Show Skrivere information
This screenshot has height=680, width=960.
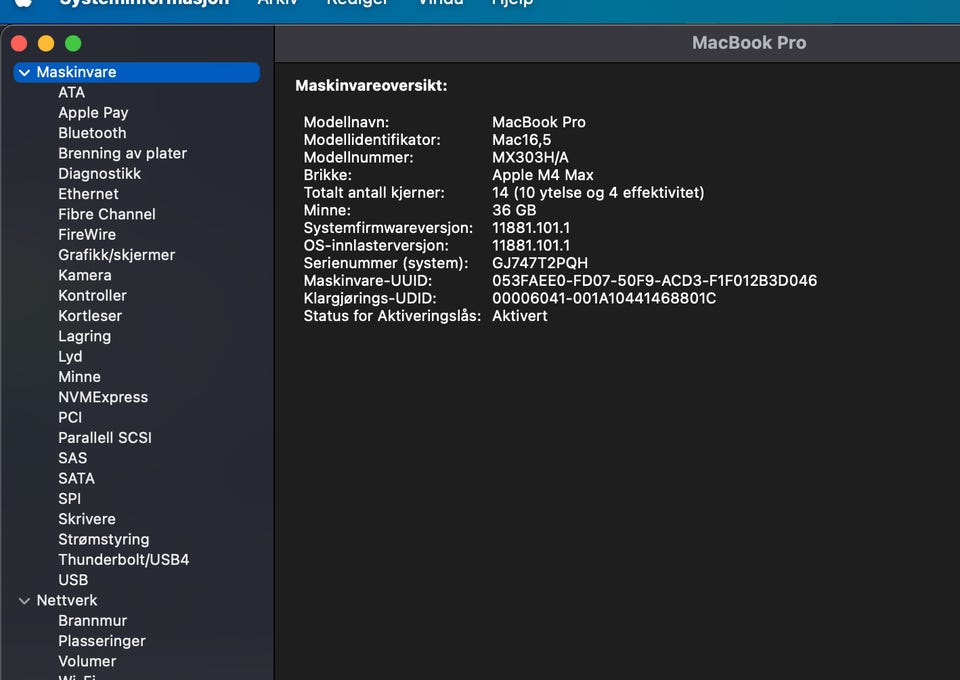coord(87,519)
